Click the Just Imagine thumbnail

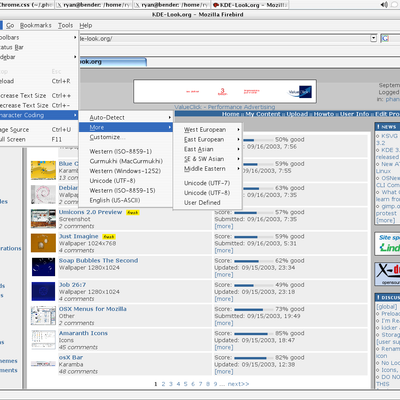pyautogui.click(x=43, y=243)
